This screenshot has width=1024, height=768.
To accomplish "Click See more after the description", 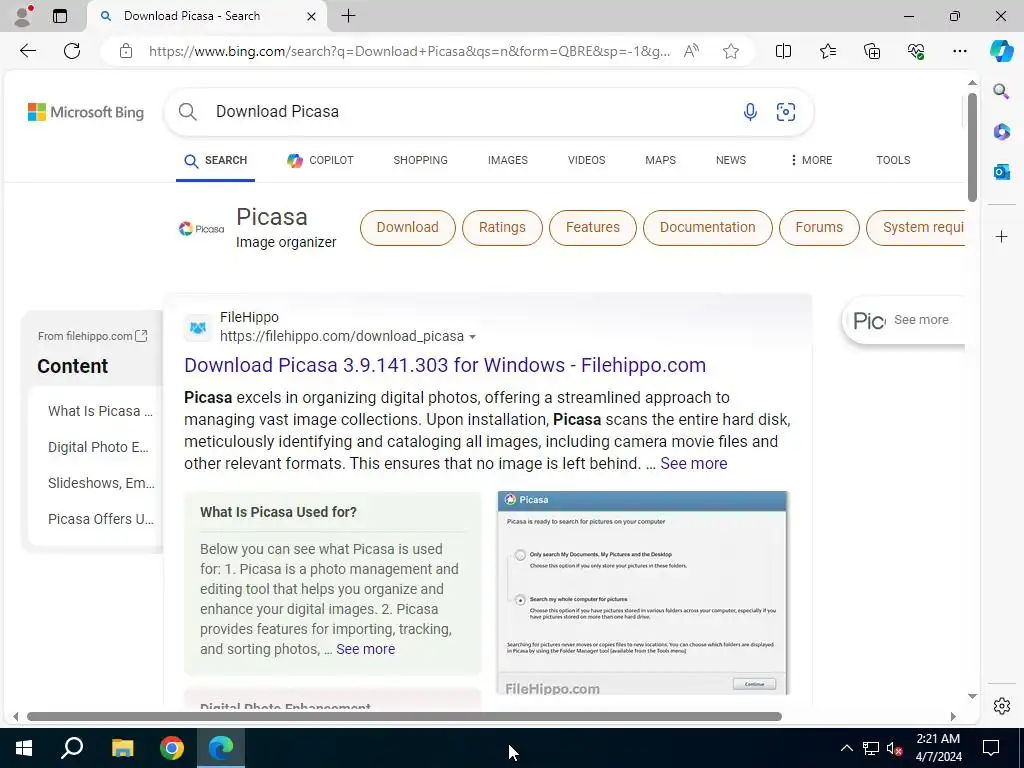I will pos(694,464).
